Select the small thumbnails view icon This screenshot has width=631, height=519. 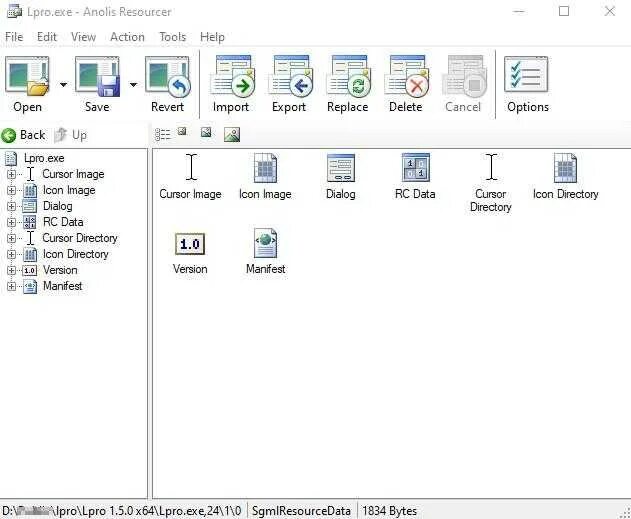[182, 131]
